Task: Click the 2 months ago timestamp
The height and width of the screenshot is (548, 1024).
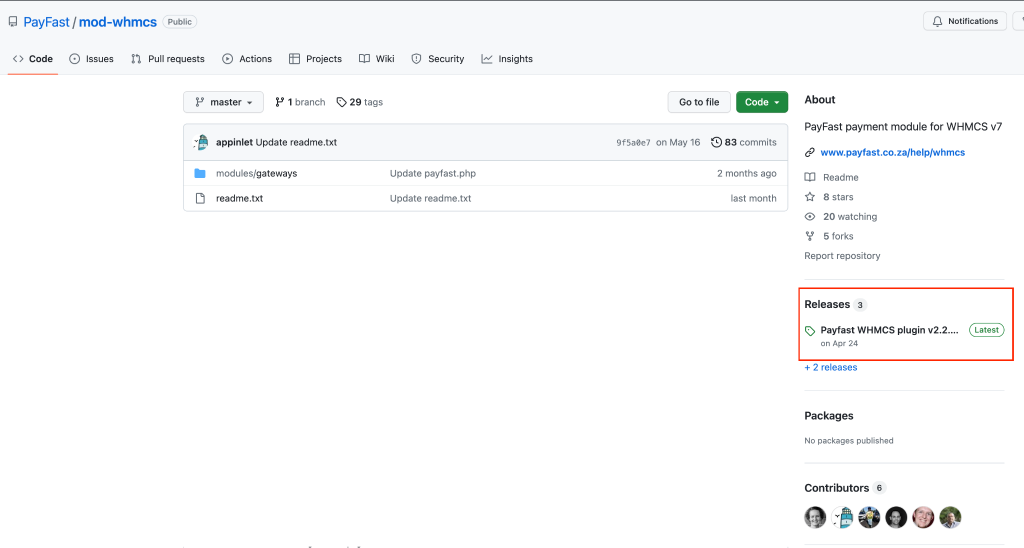Action: [746, 174]
